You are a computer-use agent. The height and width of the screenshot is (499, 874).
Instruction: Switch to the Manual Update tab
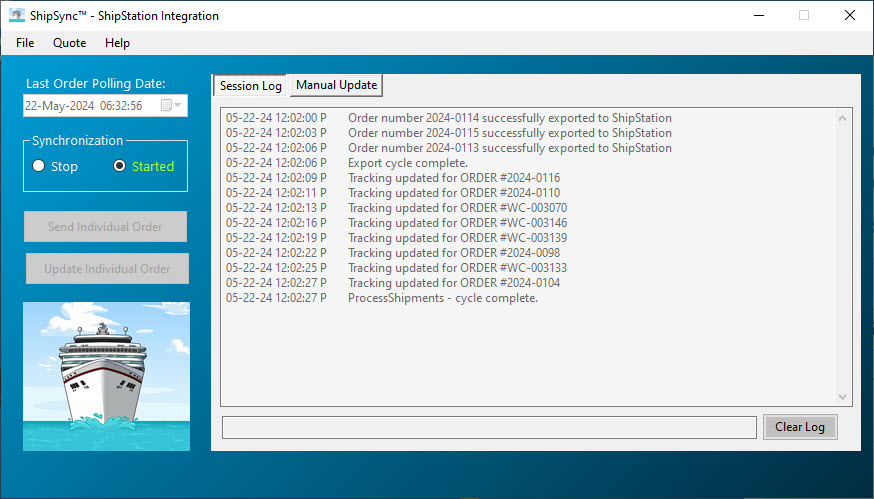click(337, 85)
